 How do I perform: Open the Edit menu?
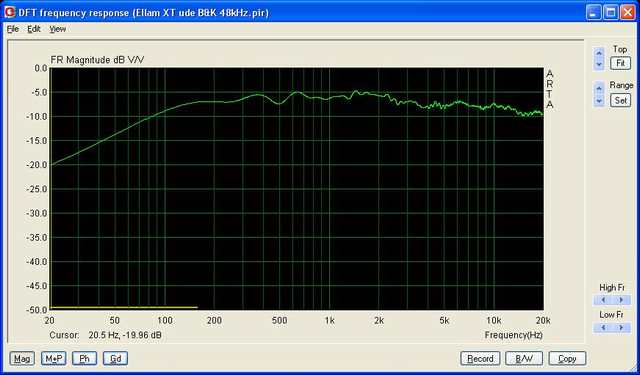coord(34,29)
